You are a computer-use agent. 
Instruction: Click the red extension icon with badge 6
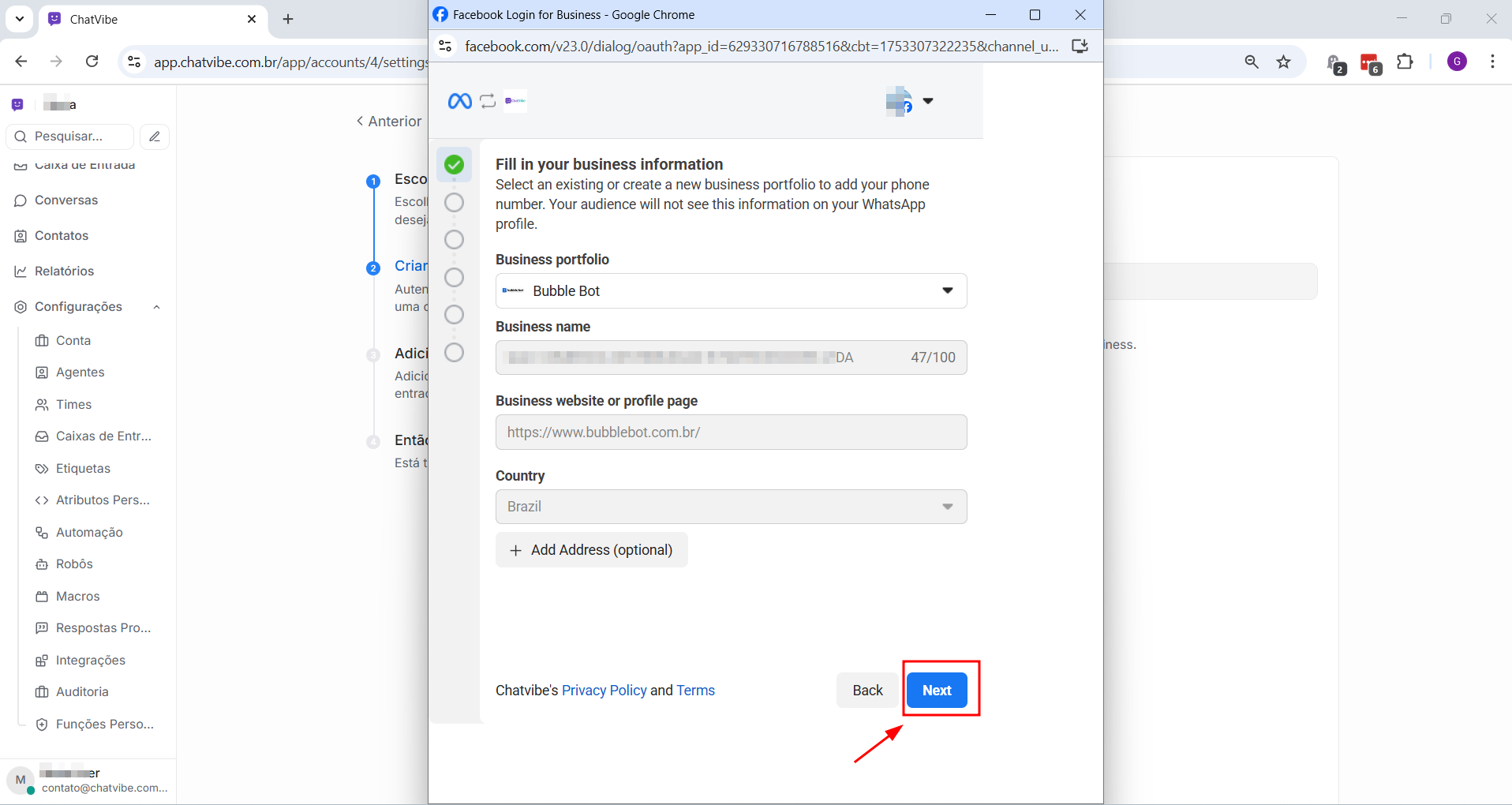(1371, 63)
